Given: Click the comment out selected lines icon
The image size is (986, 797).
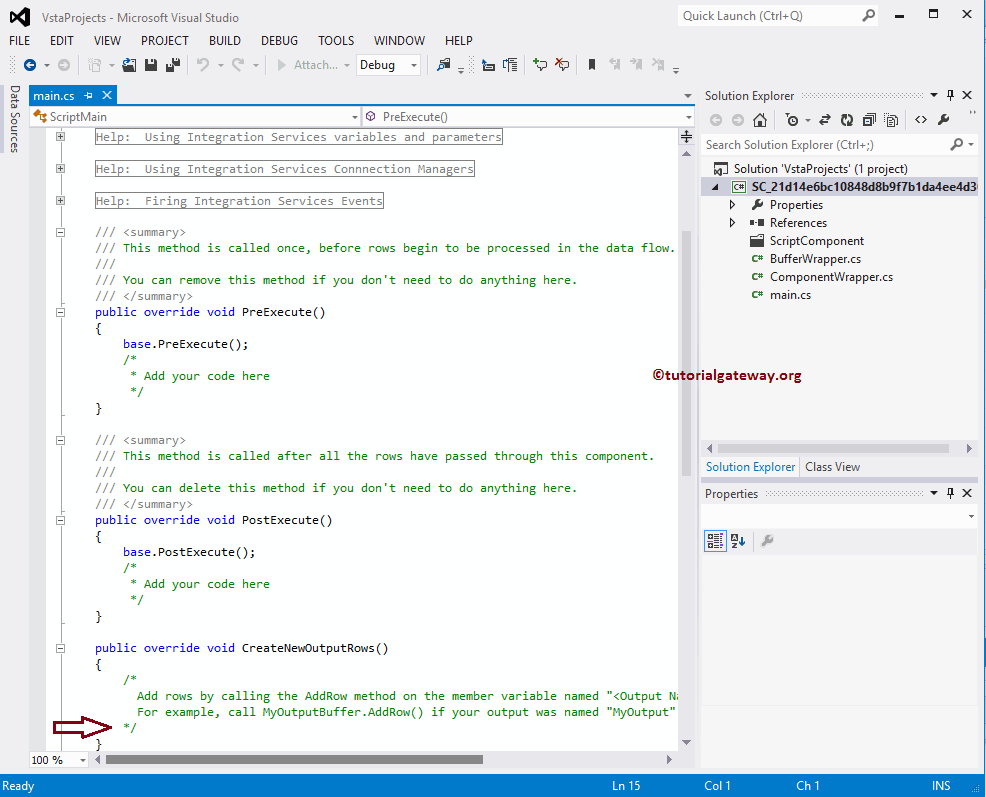Looking at the screenshot, I should pyautogui.click(x=540, y=65).
